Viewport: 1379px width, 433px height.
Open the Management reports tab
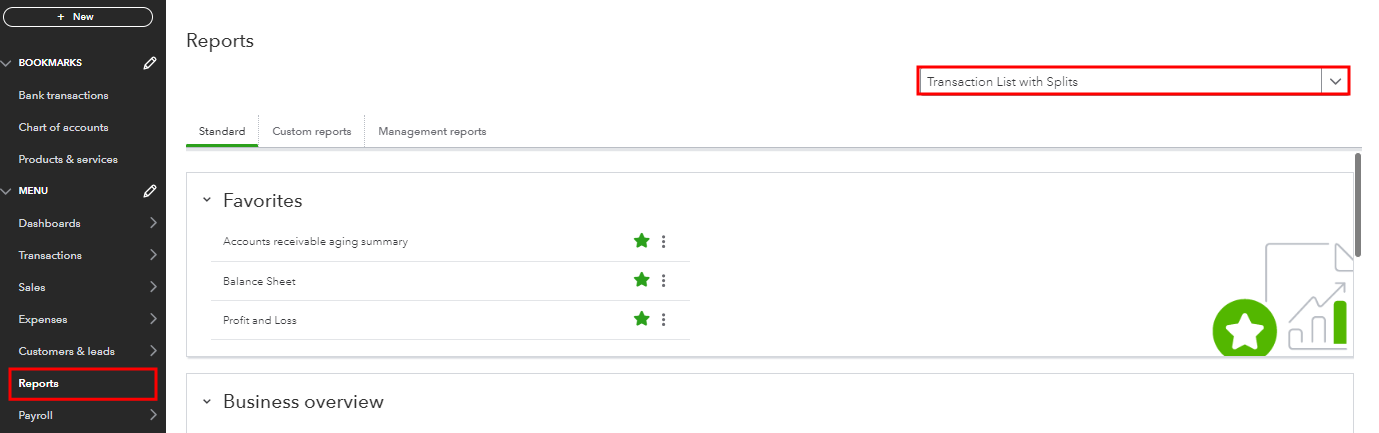point(432,132)
